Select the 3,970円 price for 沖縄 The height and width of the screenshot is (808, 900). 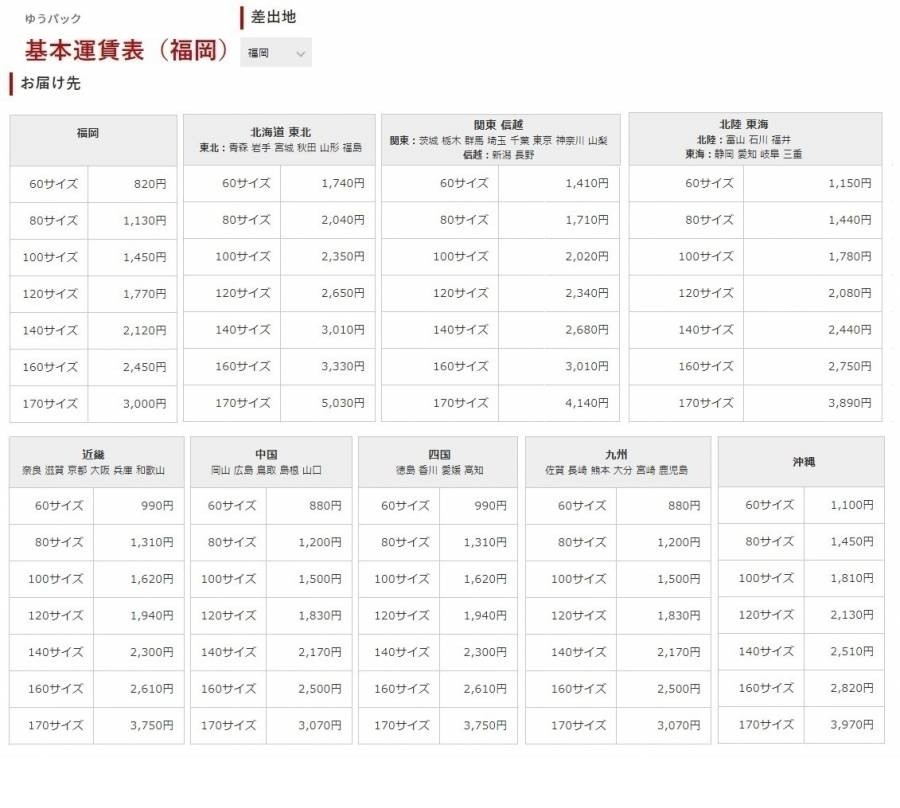click(x=852, y=725)
